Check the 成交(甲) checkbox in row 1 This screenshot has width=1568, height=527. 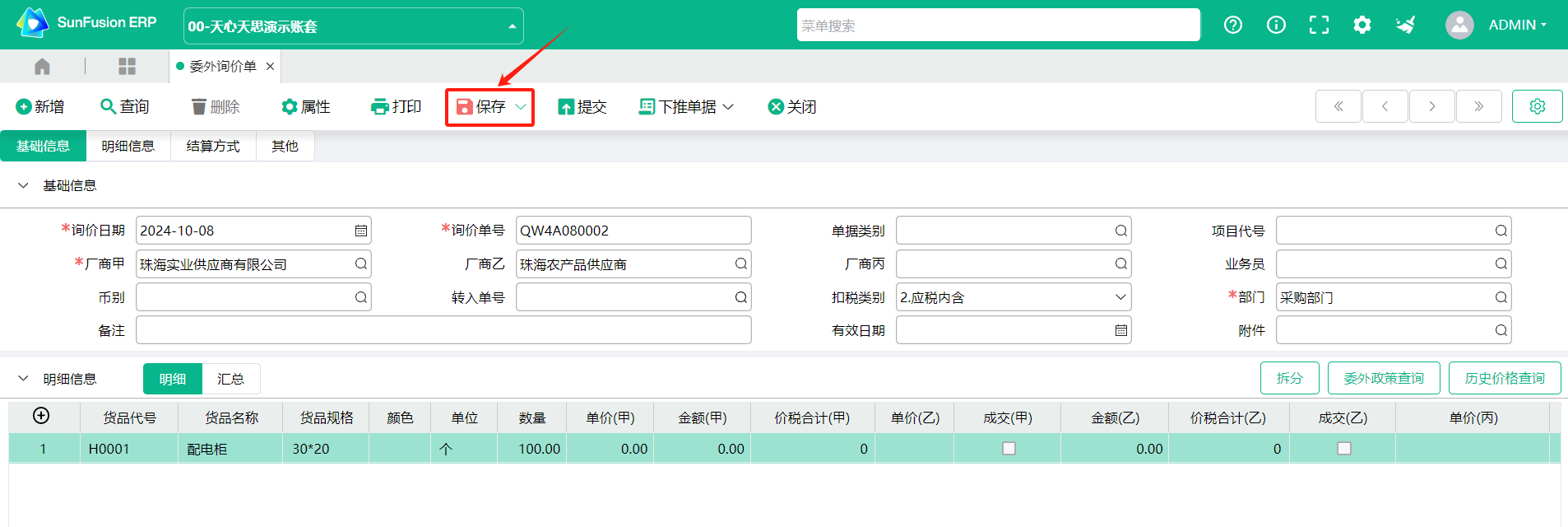click(x=1009, y=449)
